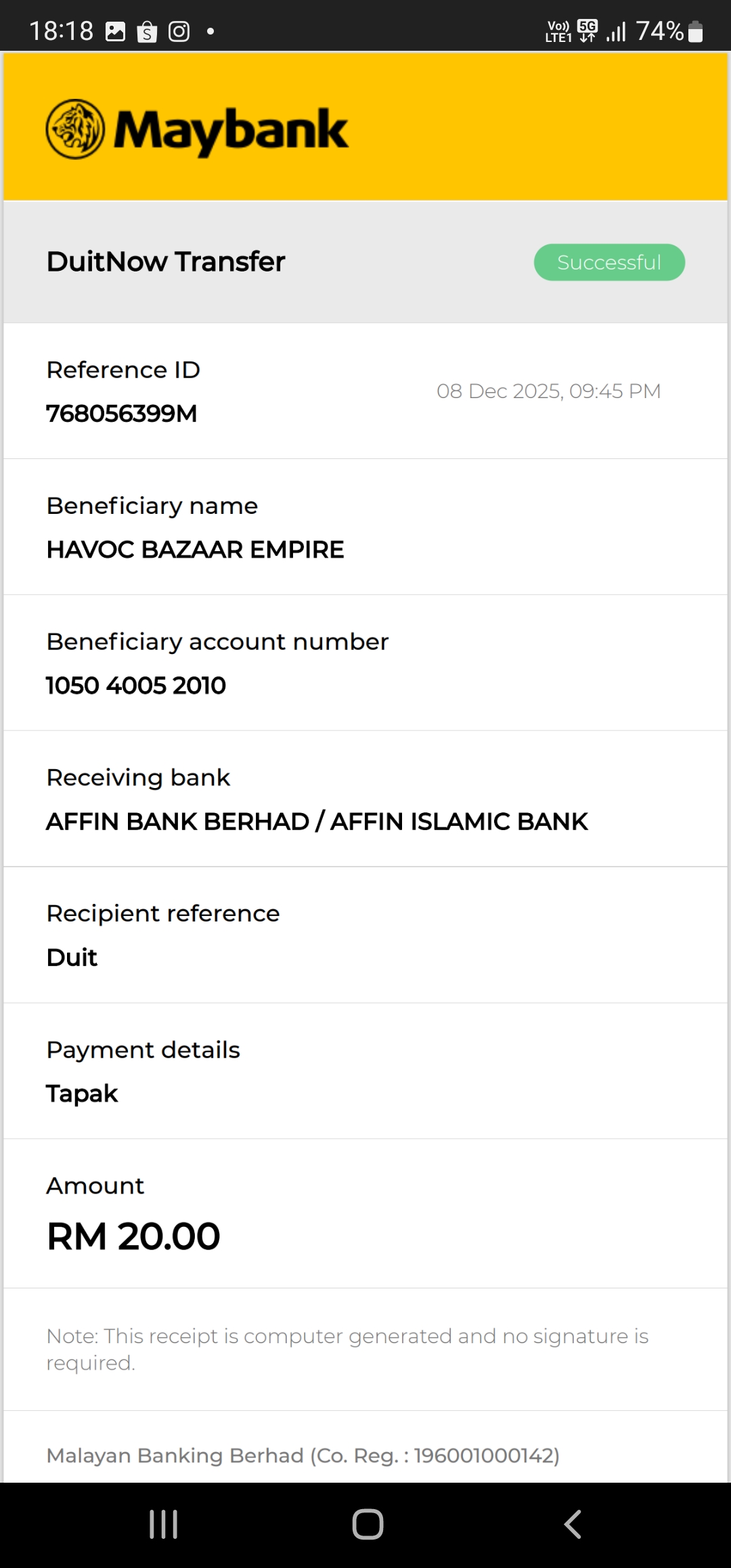Tap the Maybank tiger logo
Image resolution: width=731 pixels, height=1568 pixels.
75,129
